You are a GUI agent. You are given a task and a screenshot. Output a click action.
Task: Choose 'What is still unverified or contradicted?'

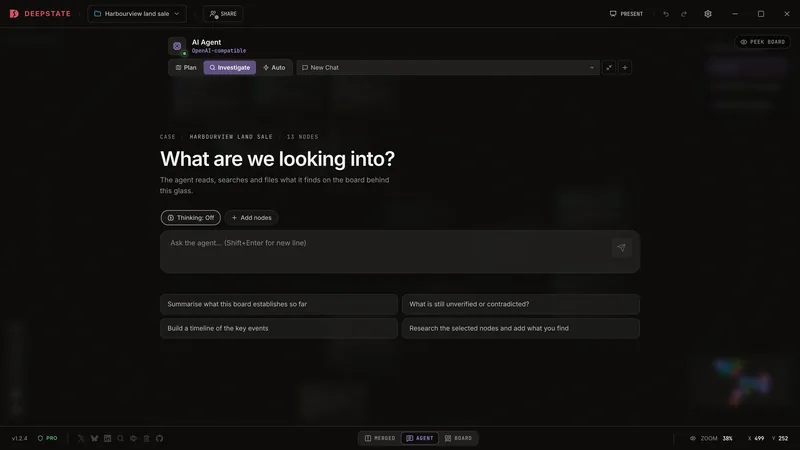(520, 304)
